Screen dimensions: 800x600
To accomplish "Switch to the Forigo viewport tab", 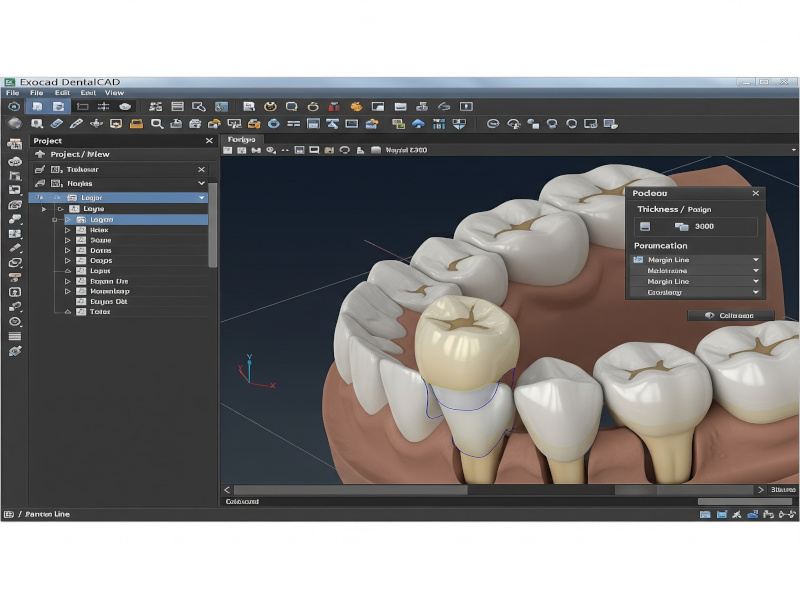I will (240, 140).
